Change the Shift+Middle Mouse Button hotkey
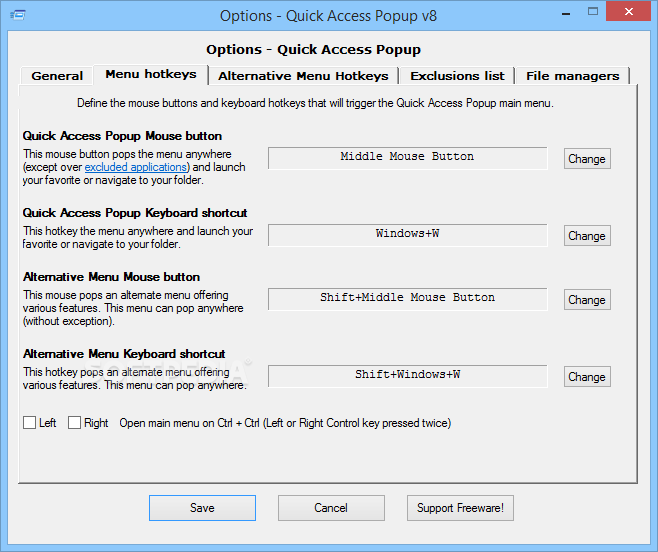 click(587, 300)
